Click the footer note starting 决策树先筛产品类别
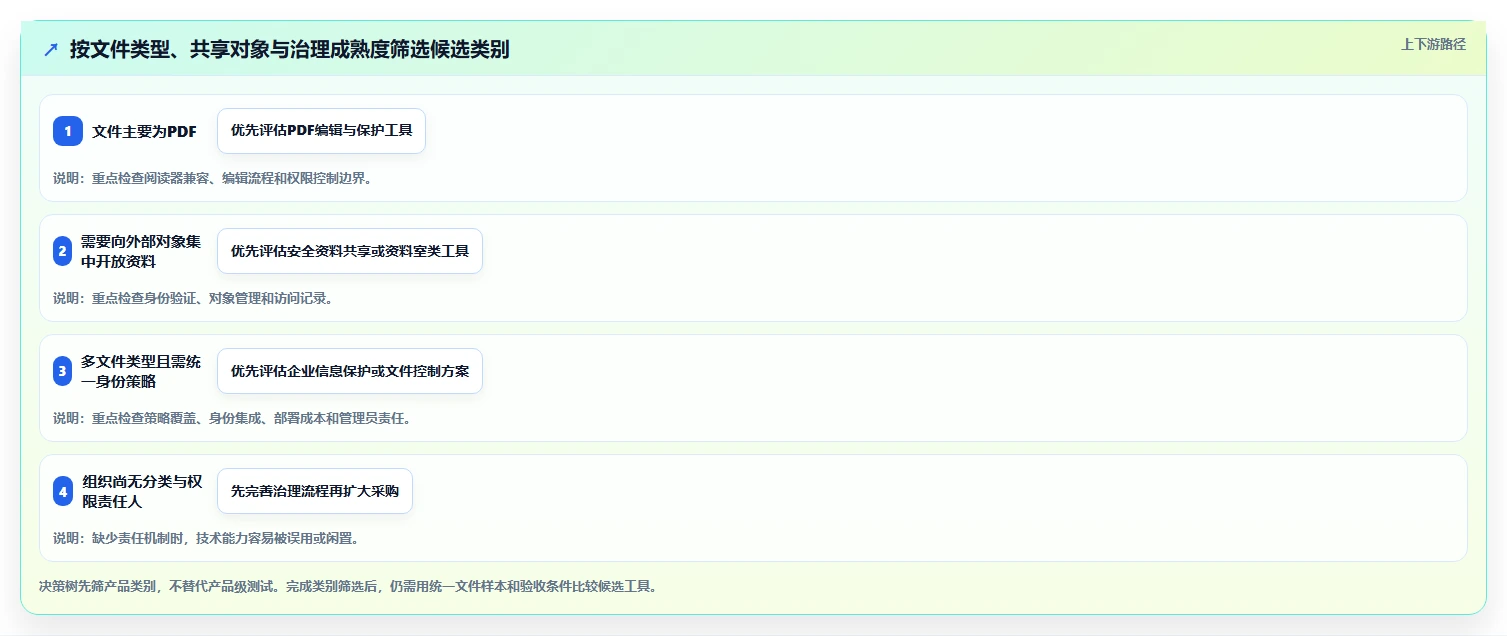The image size is (1507, 636). coord(348,586)
